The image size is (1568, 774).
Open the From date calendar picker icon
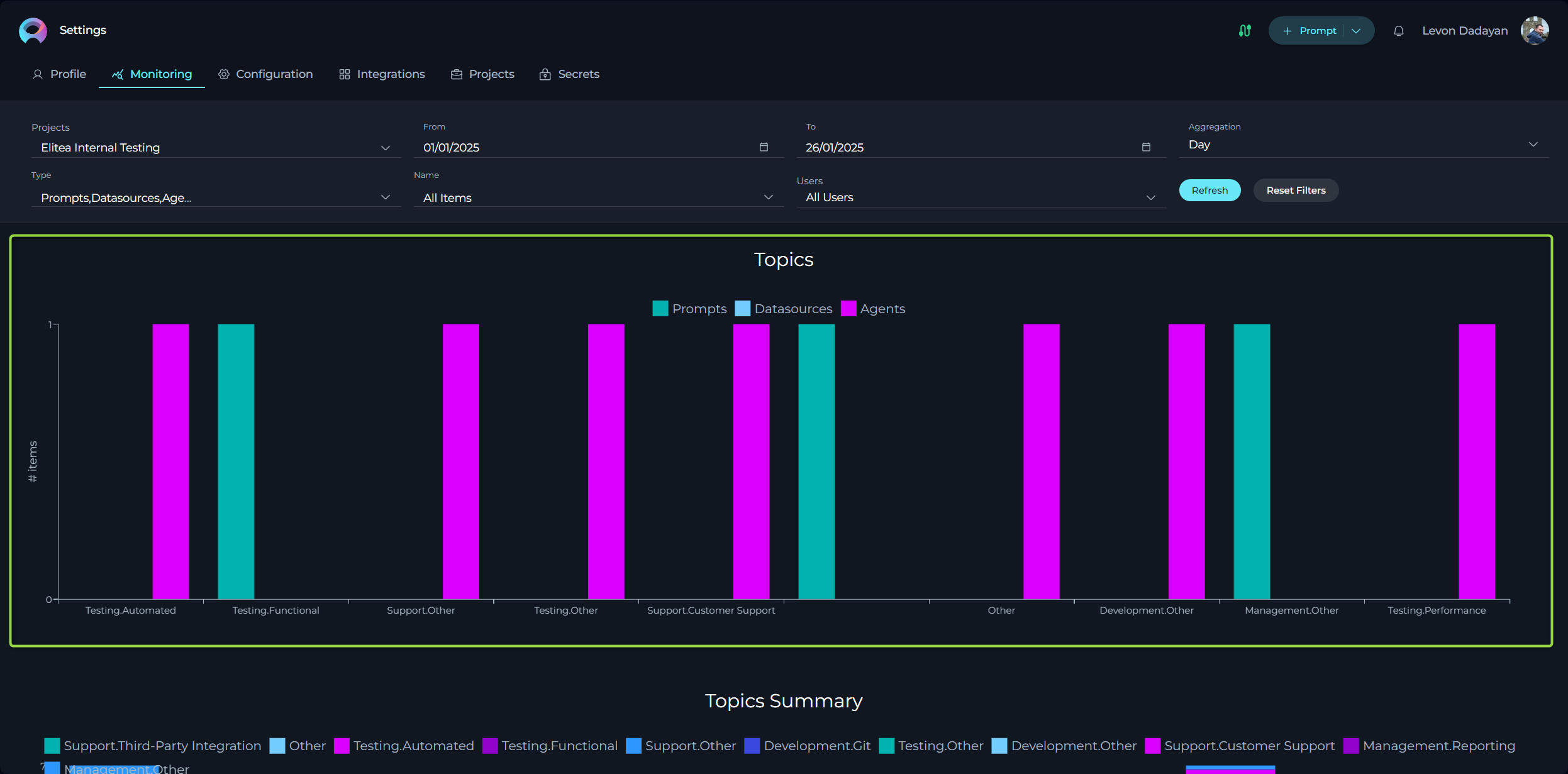764,147
